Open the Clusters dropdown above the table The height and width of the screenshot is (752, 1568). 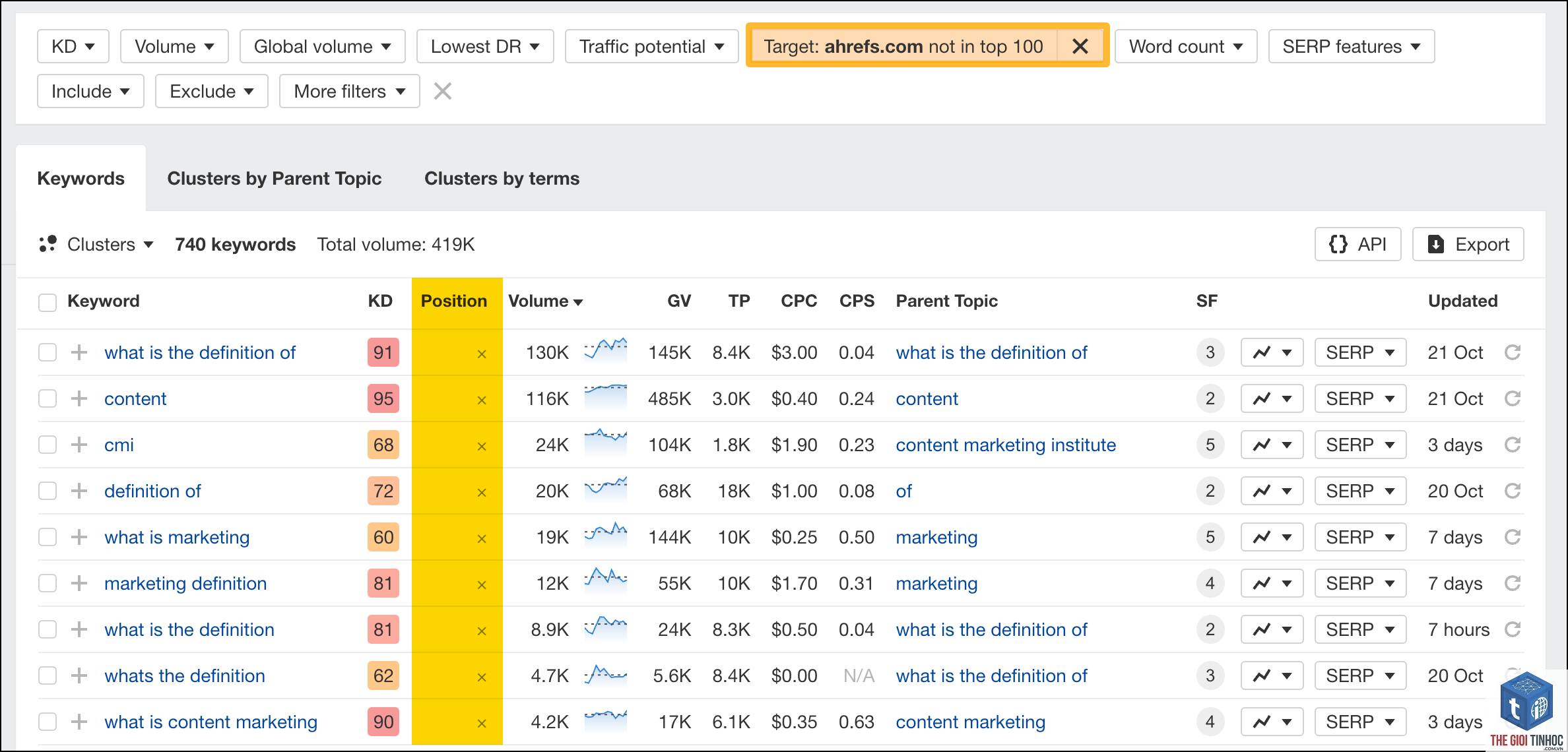pos(96,244)
